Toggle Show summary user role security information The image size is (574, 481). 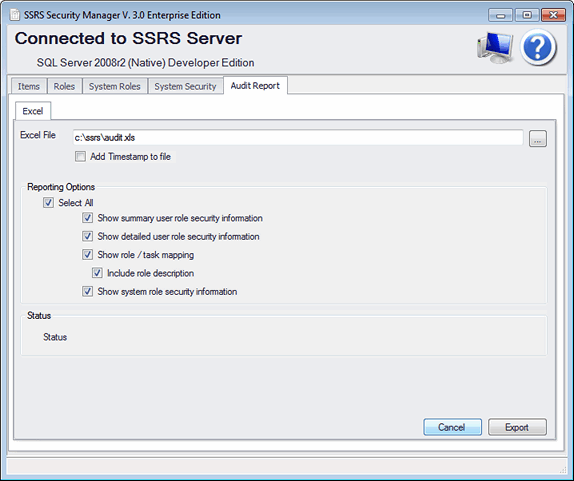pyautogui.click(x=87, y=218)
